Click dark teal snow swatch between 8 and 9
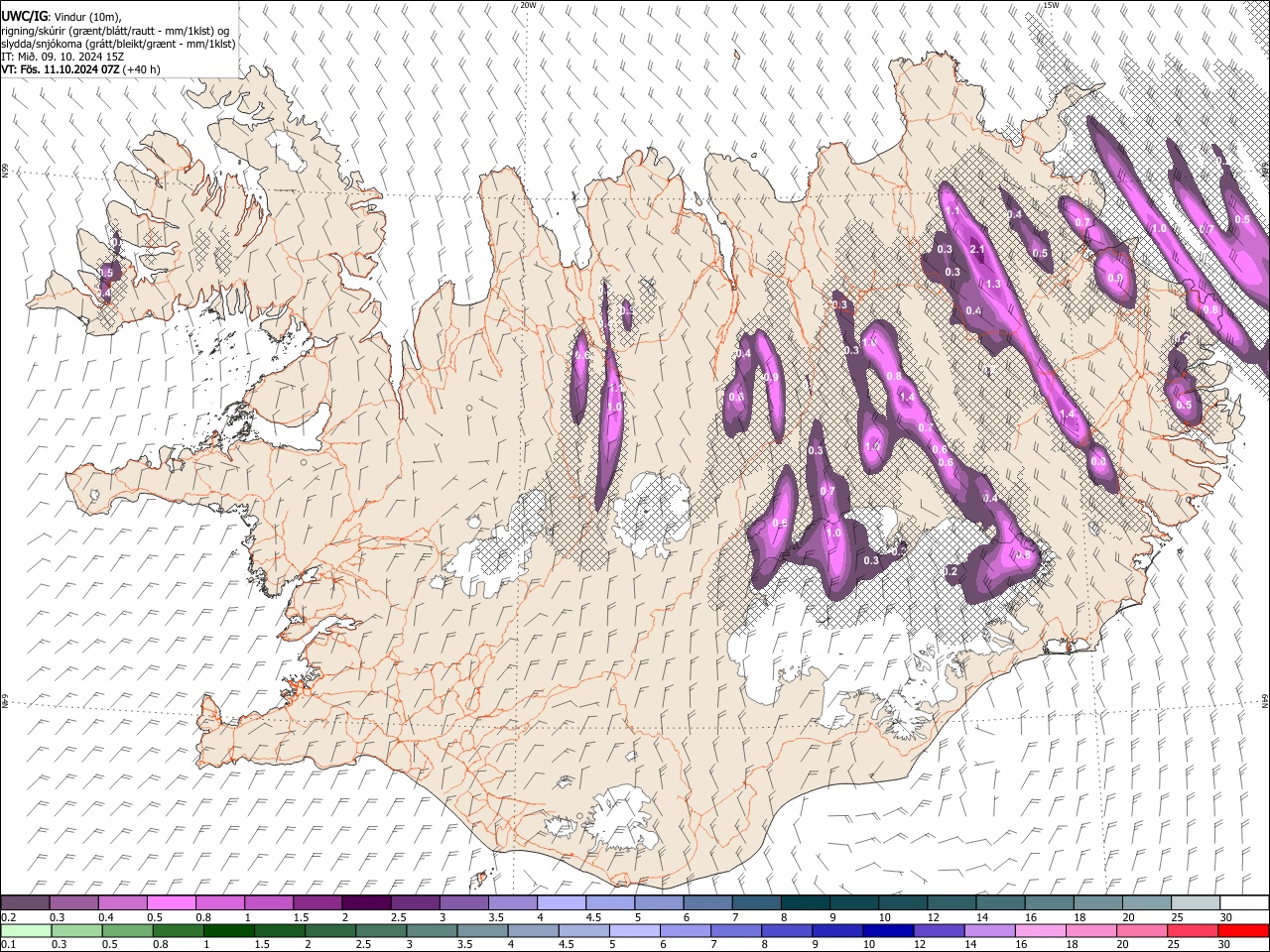 tap(806, 903)
